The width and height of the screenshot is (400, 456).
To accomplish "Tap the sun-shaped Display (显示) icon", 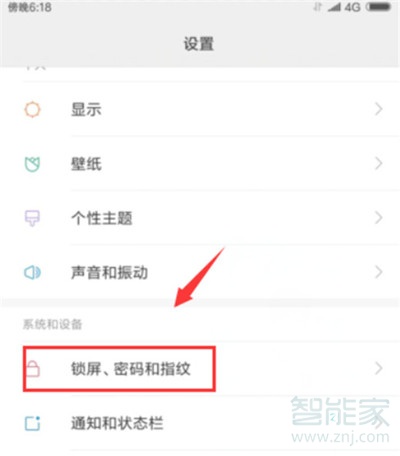I will [32, 109].
